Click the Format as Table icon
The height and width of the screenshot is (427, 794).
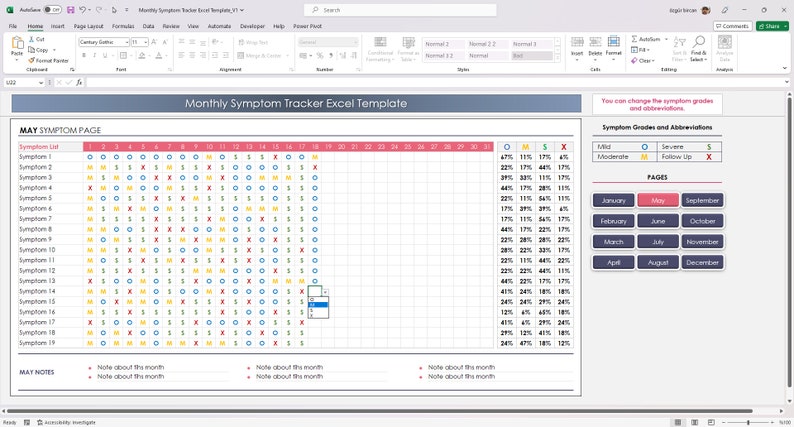click(408, 42)
